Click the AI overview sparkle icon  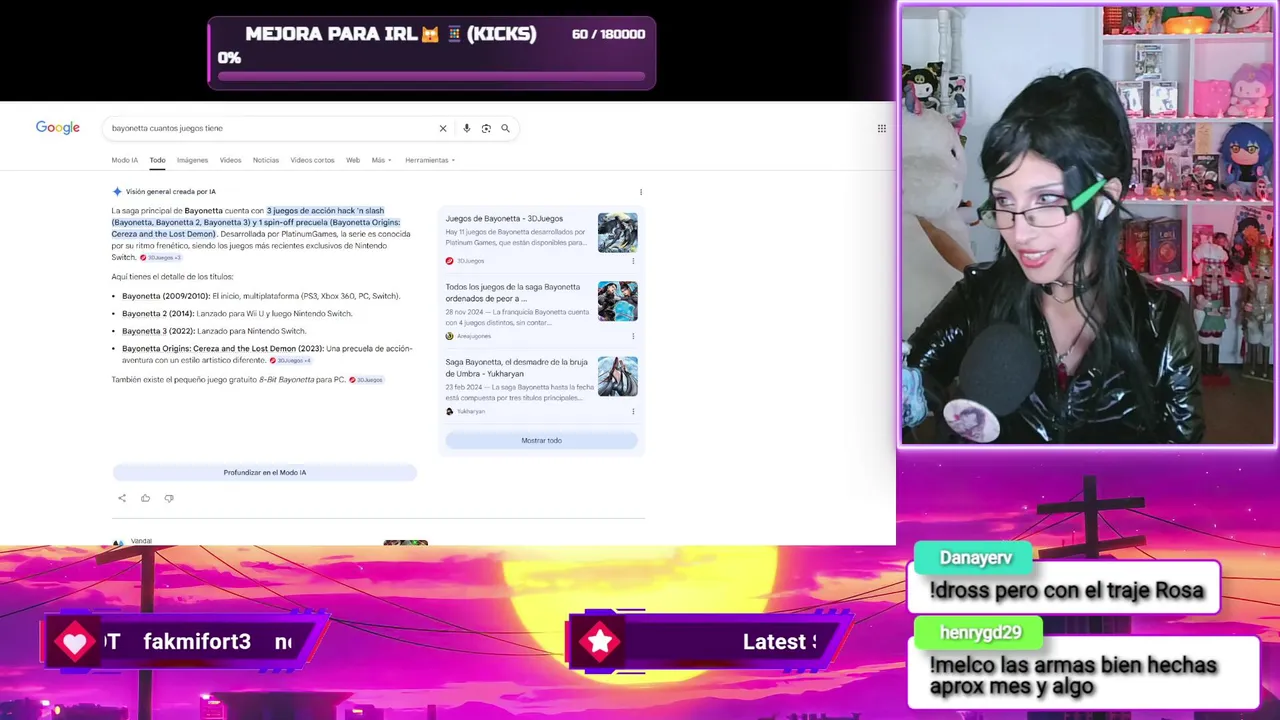[x=117, y=191]
